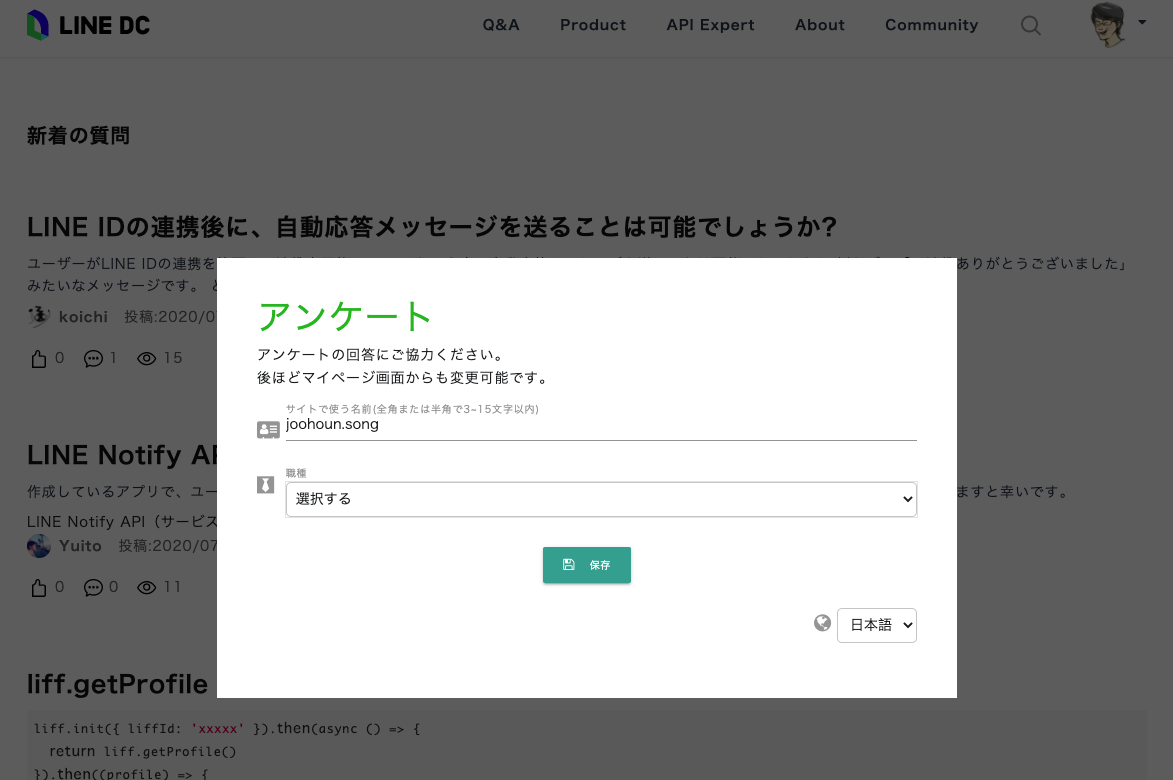1173x780 pixels.
Task: Click the comment icon on koichi's post
Action: [94, 359]
